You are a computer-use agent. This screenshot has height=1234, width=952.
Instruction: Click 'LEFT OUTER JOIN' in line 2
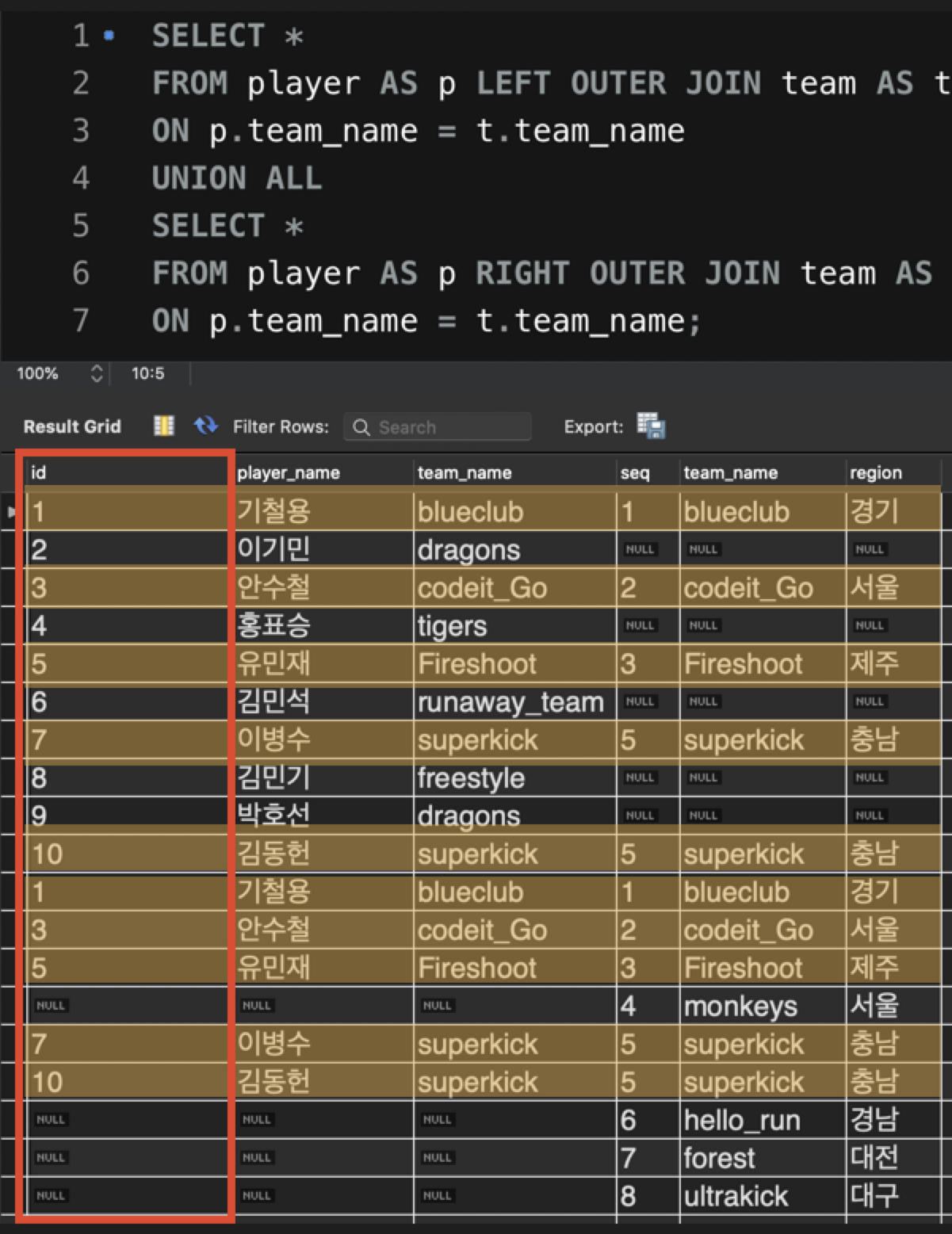618,83
